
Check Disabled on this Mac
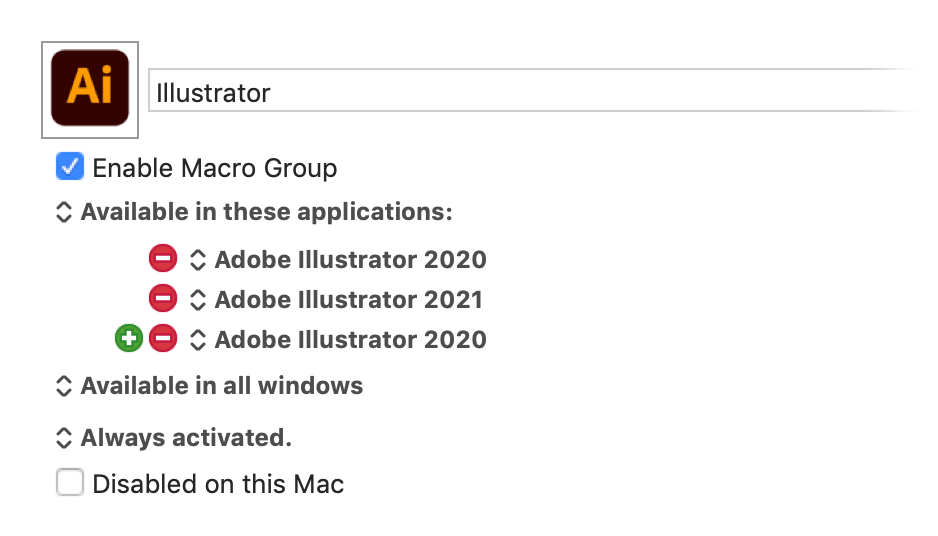coord(70,482)
